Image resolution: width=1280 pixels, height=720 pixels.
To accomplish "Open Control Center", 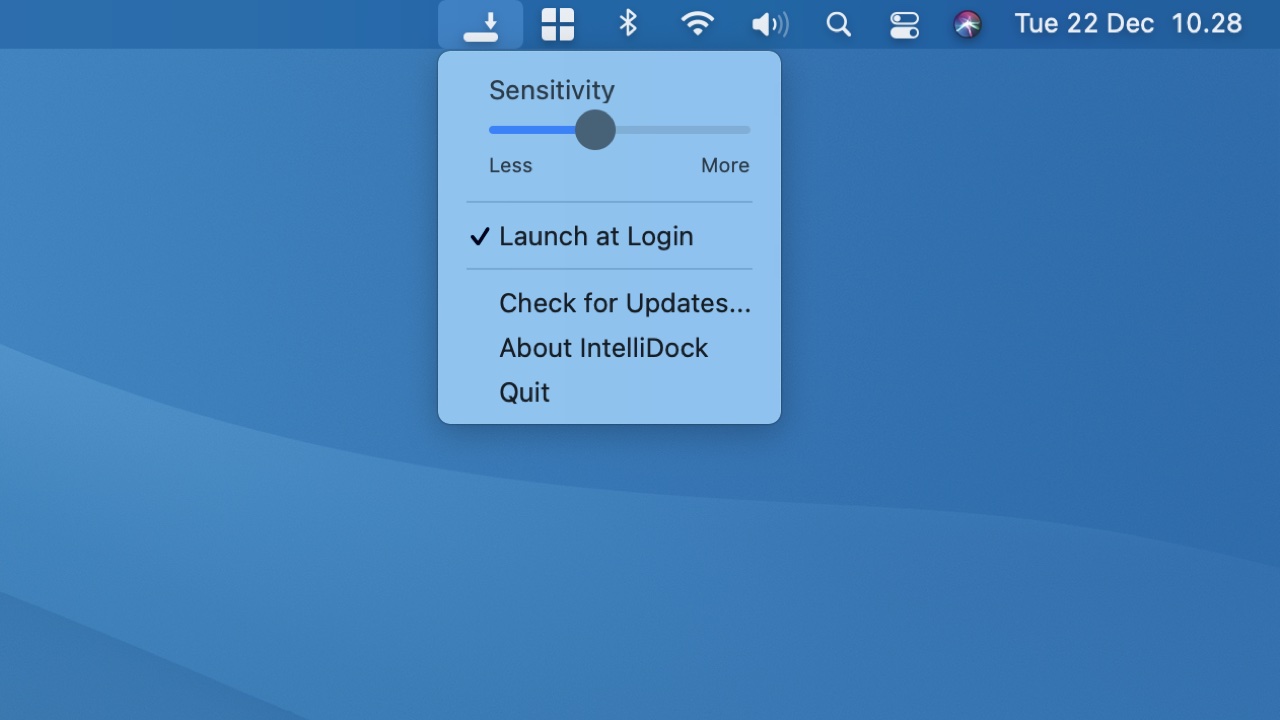I will 903,23.
